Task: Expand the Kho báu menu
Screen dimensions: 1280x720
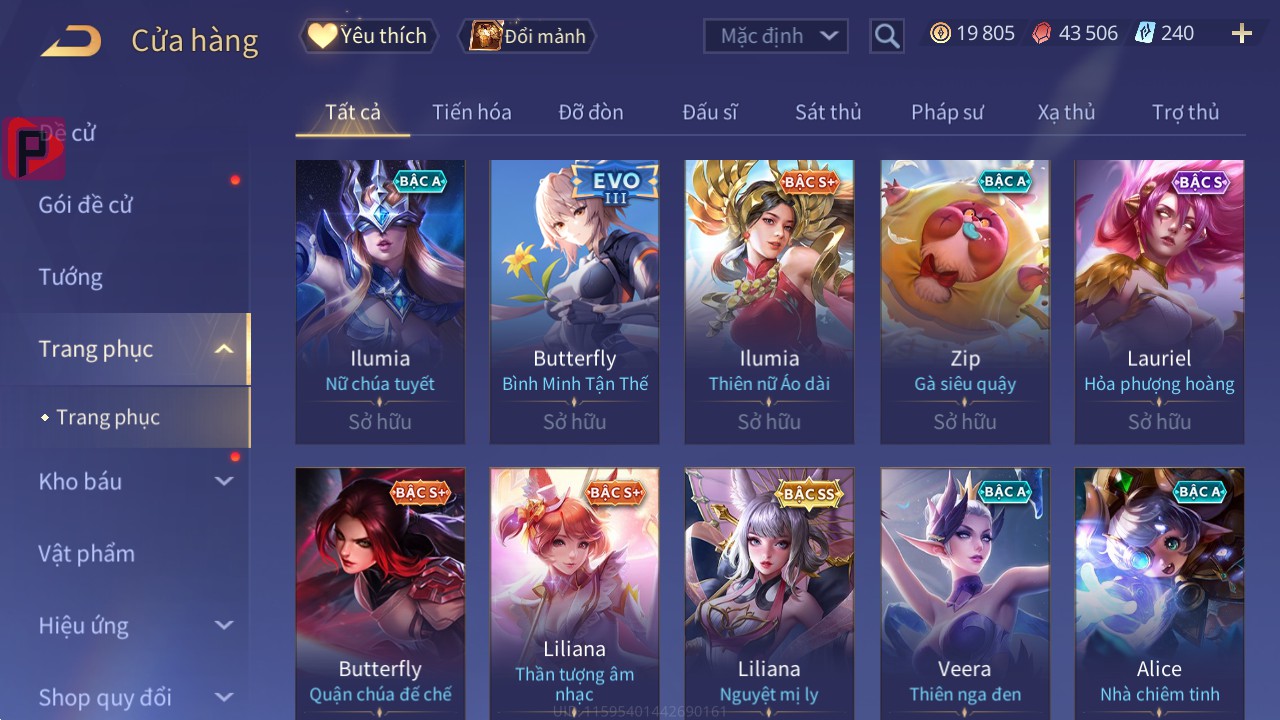Action: 224,481
